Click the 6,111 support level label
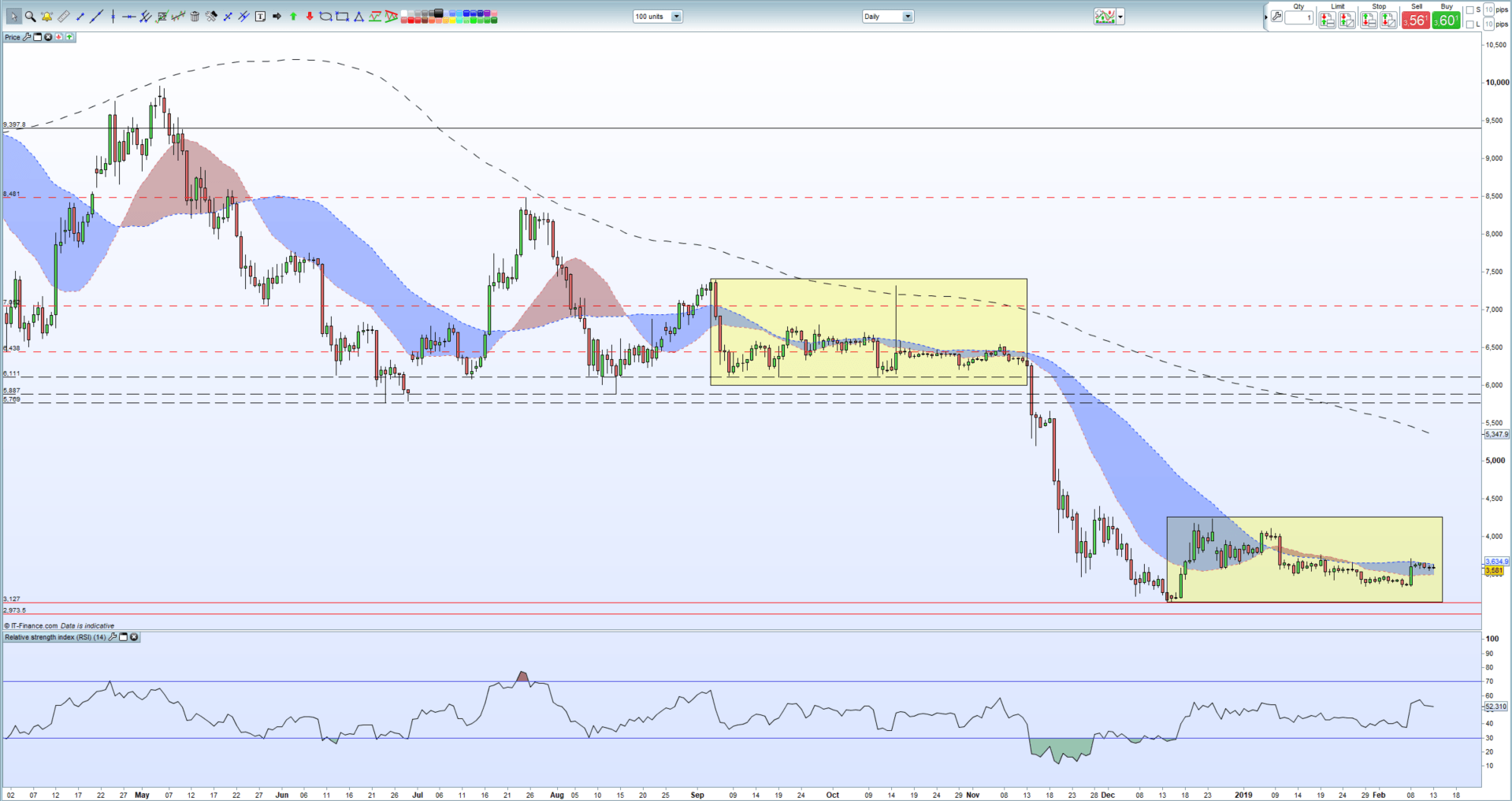 tap(11, 373)
